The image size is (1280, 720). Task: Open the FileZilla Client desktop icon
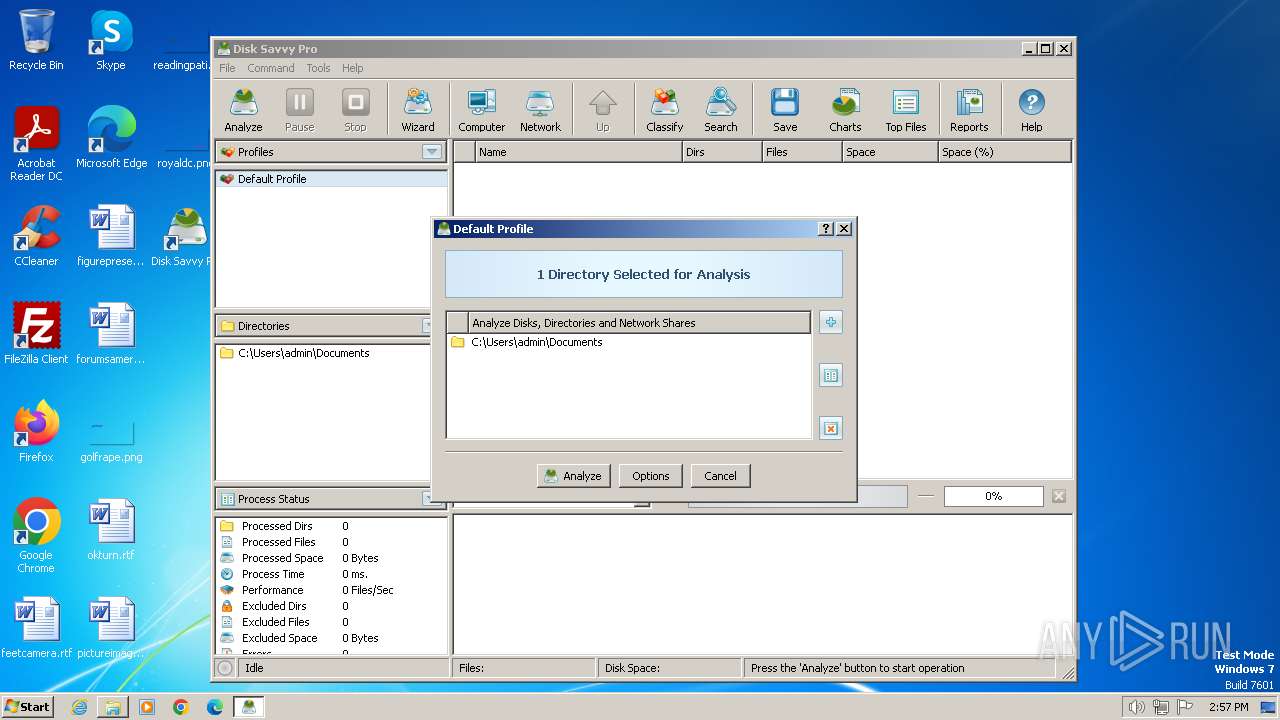click(x=36, y=334)
